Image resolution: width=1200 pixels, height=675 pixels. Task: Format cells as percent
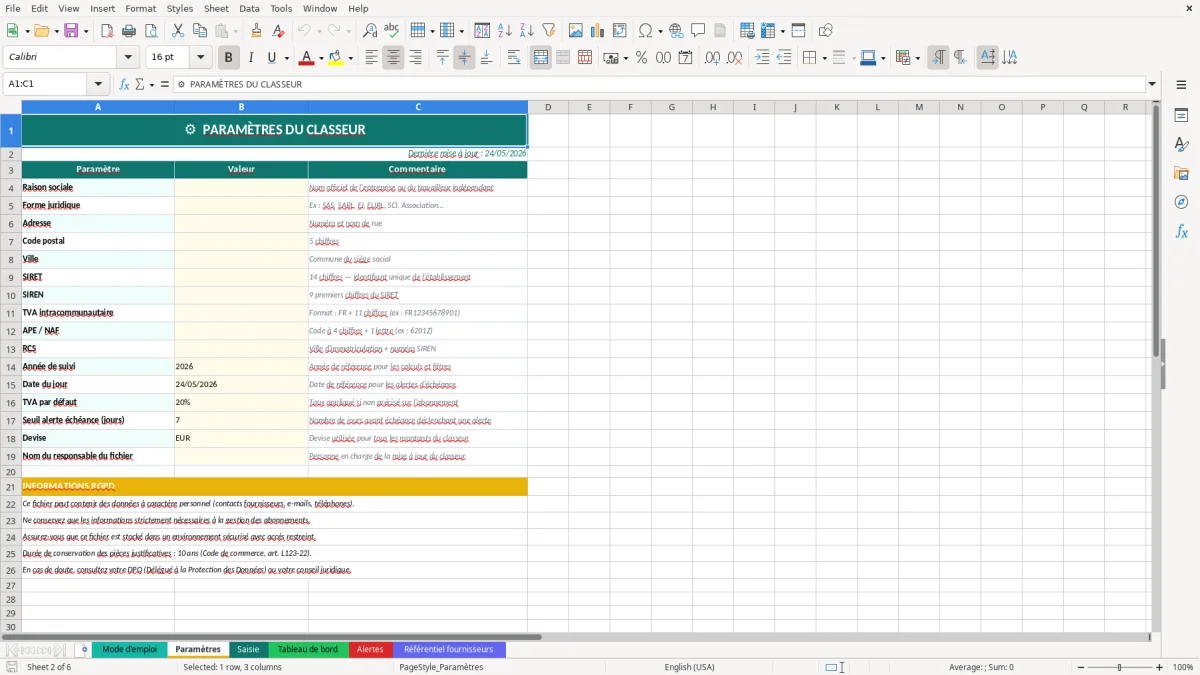point(641,58)
